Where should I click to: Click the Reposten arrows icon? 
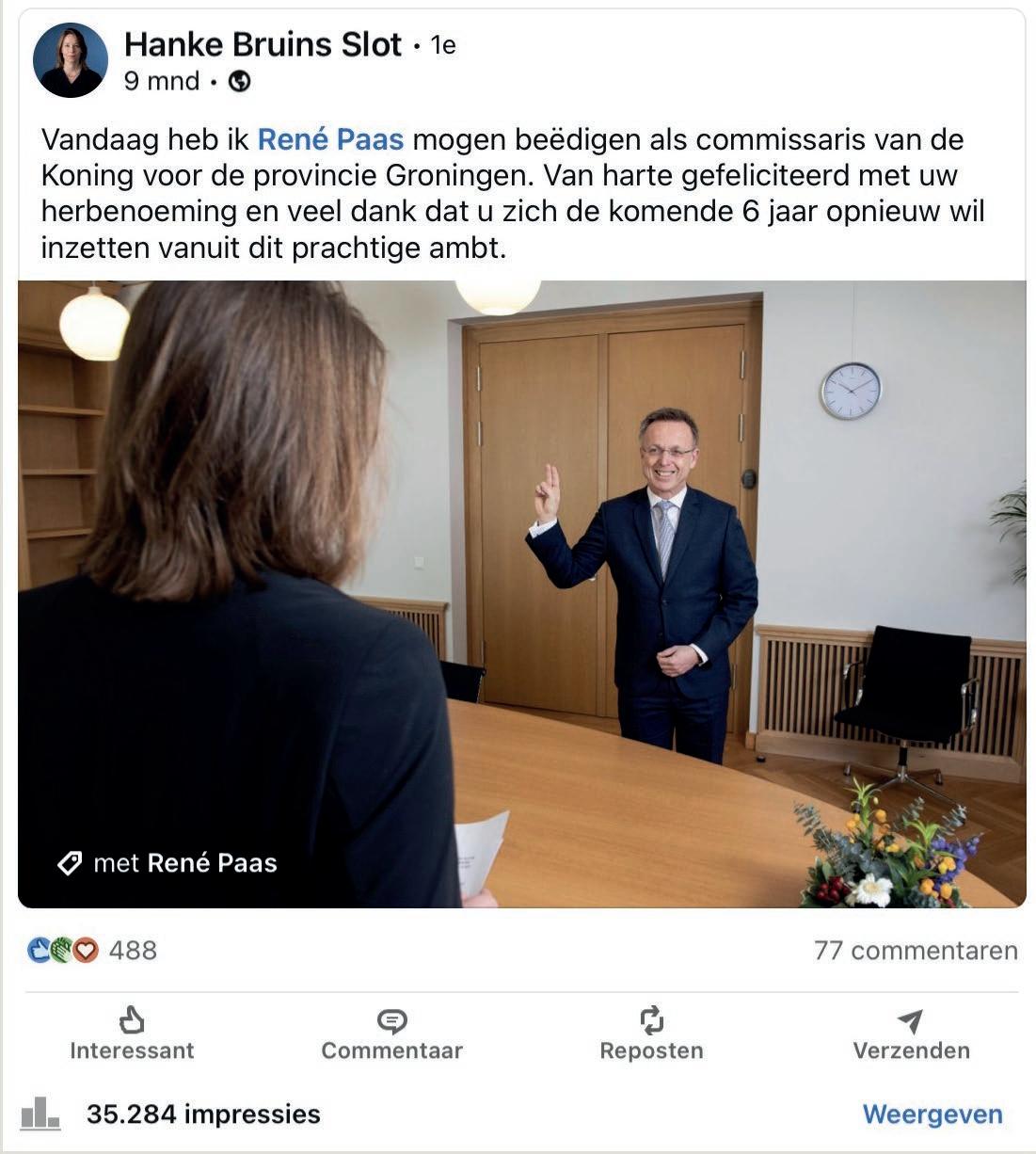pyautogui.click(x=651, y=1019)
